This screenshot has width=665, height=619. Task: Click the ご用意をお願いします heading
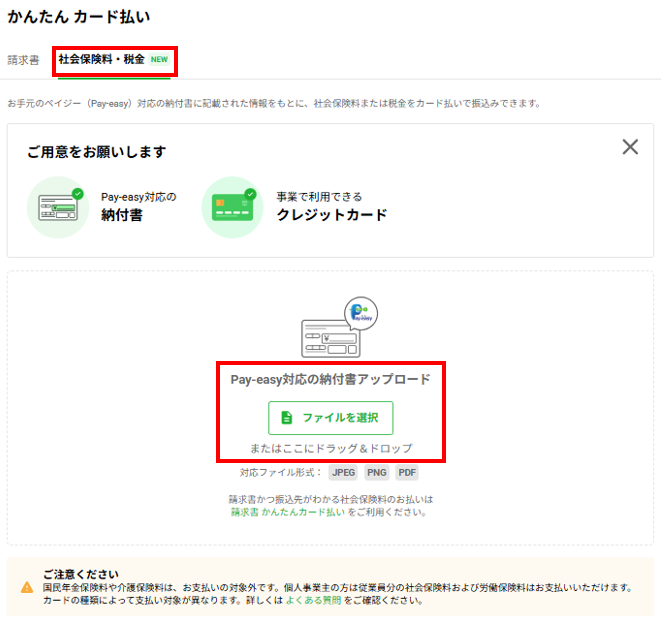(x=97, y=151)
